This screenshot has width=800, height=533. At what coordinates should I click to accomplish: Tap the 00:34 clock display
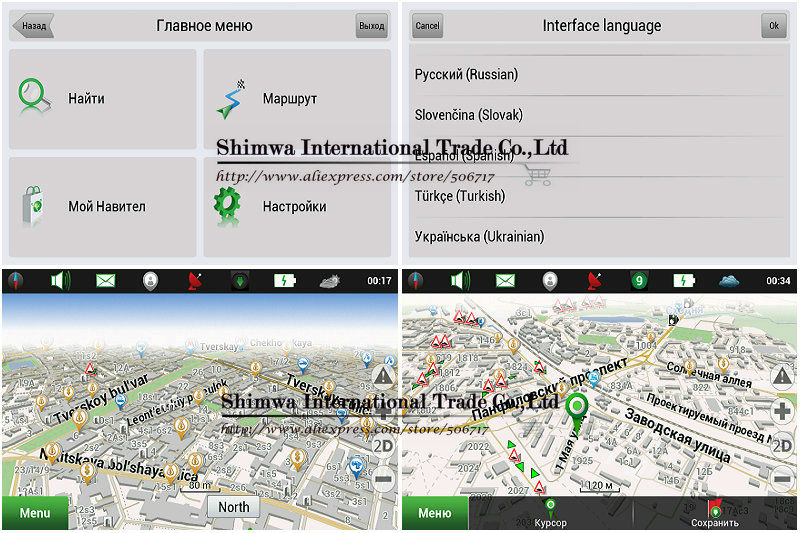pos(778,281)
